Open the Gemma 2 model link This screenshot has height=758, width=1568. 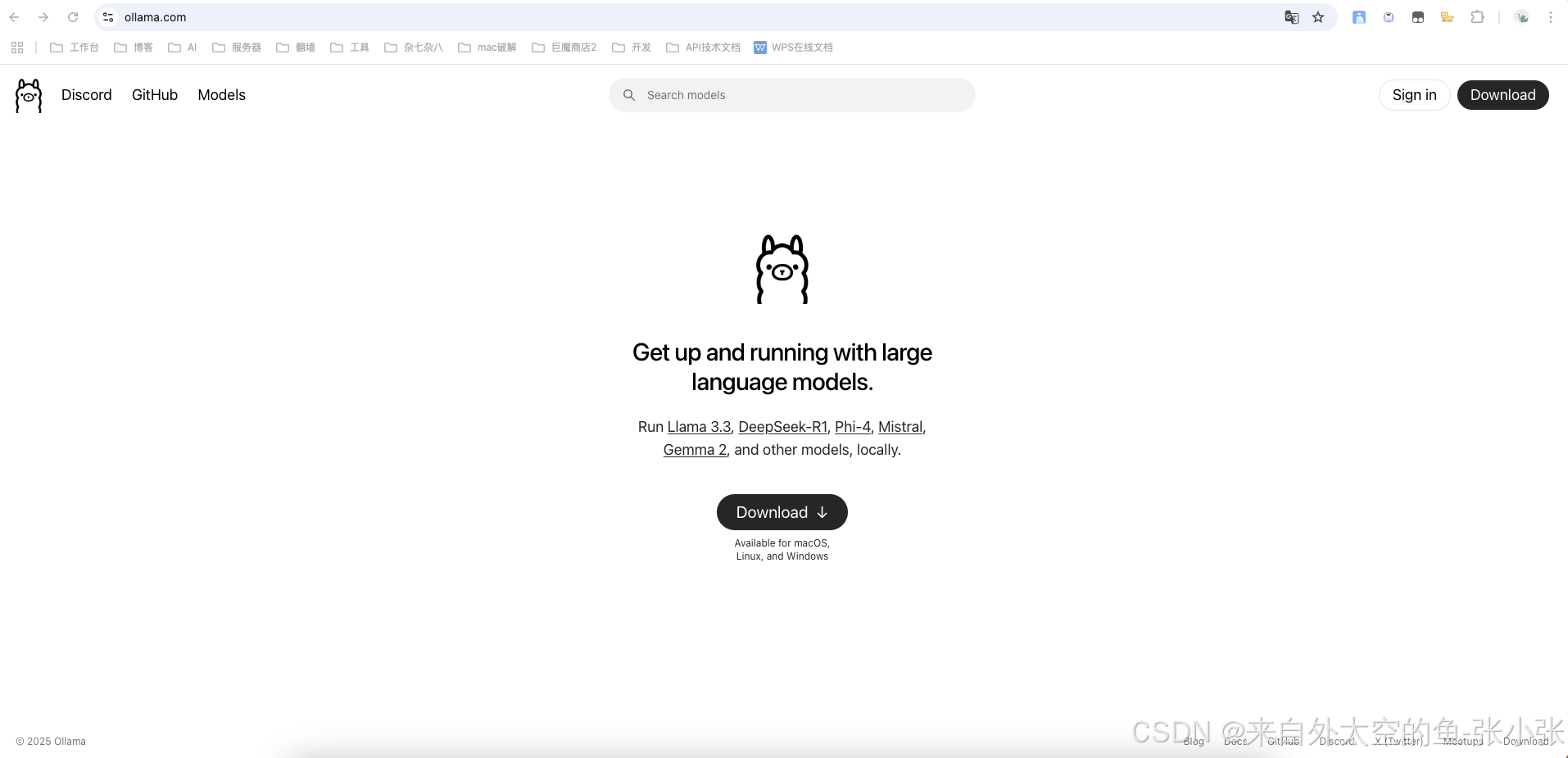coord(695,450)
